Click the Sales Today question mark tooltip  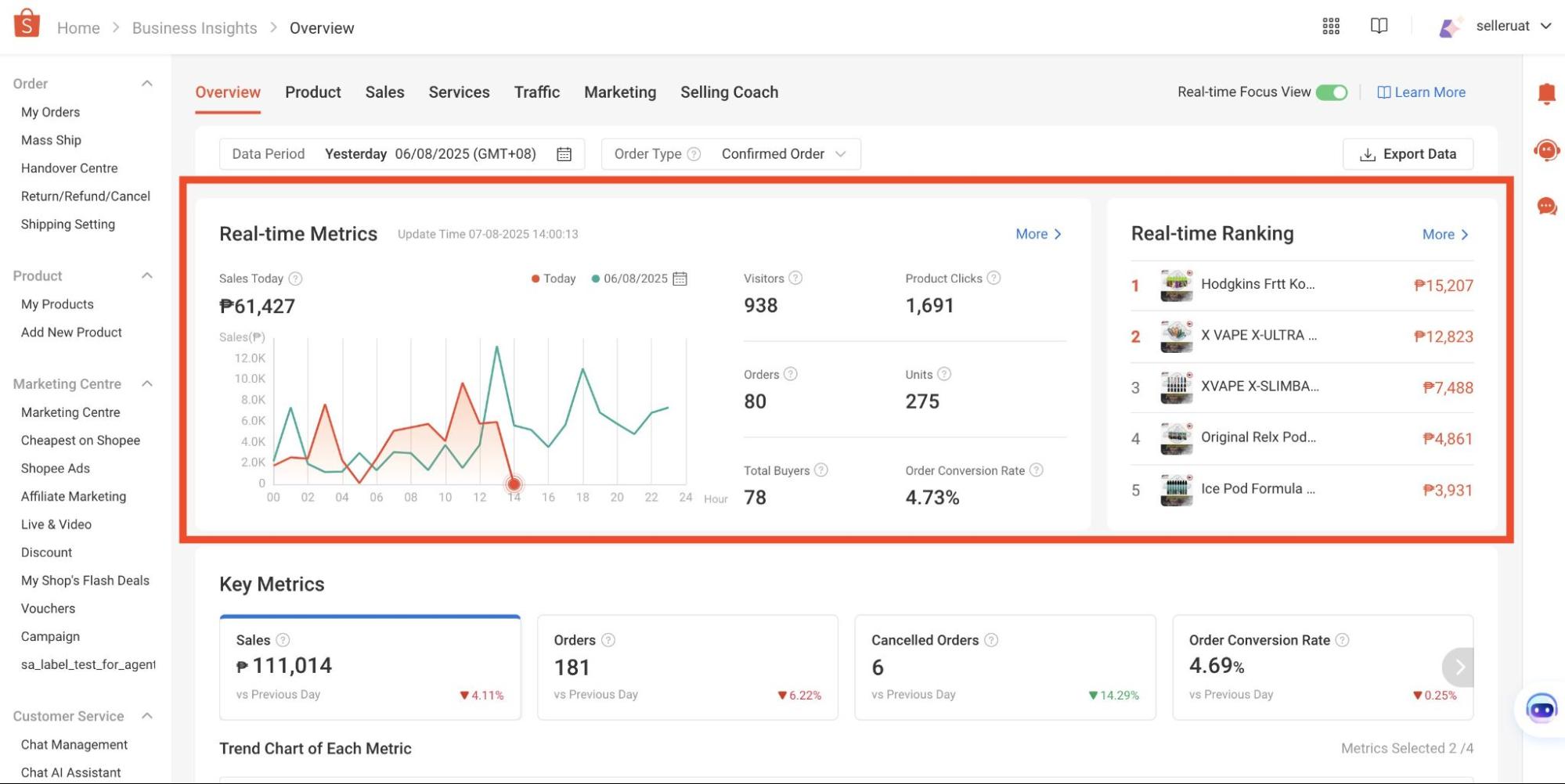click(296, 278)
